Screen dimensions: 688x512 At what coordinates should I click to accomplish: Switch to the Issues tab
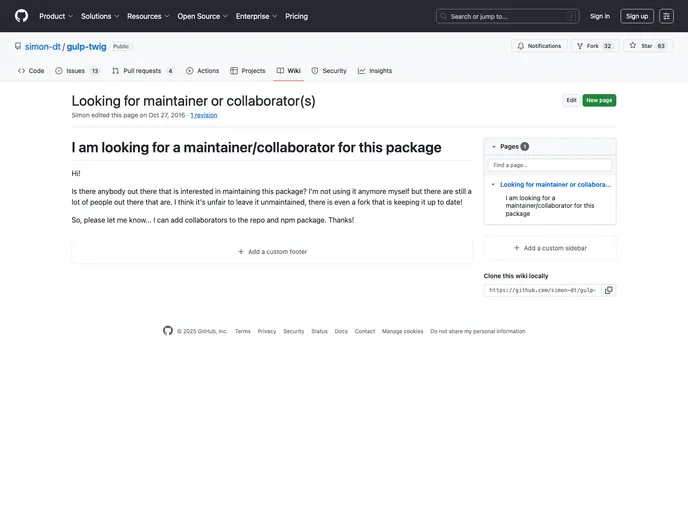(78, 71)
